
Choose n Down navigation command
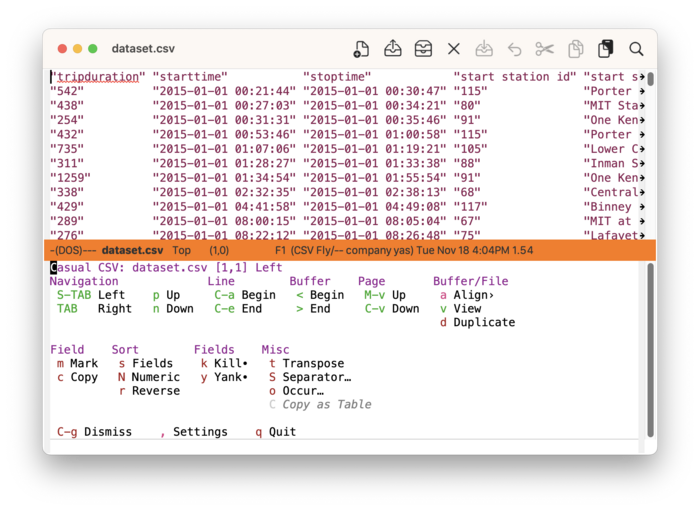pyautogui.click(x=173, y=309)
